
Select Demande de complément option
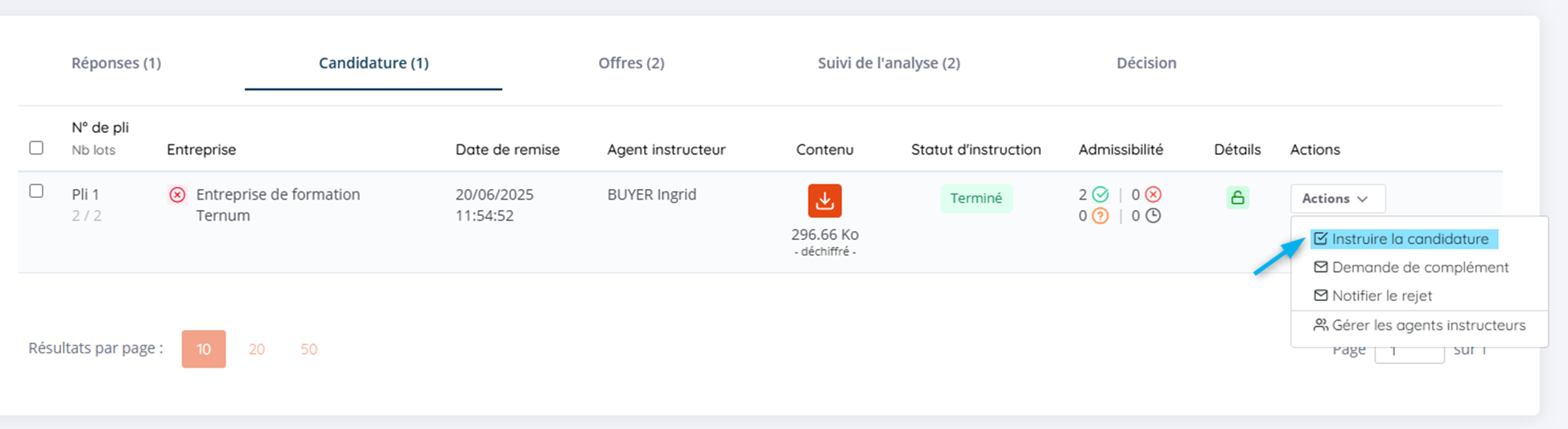(x=1419, y=267)
